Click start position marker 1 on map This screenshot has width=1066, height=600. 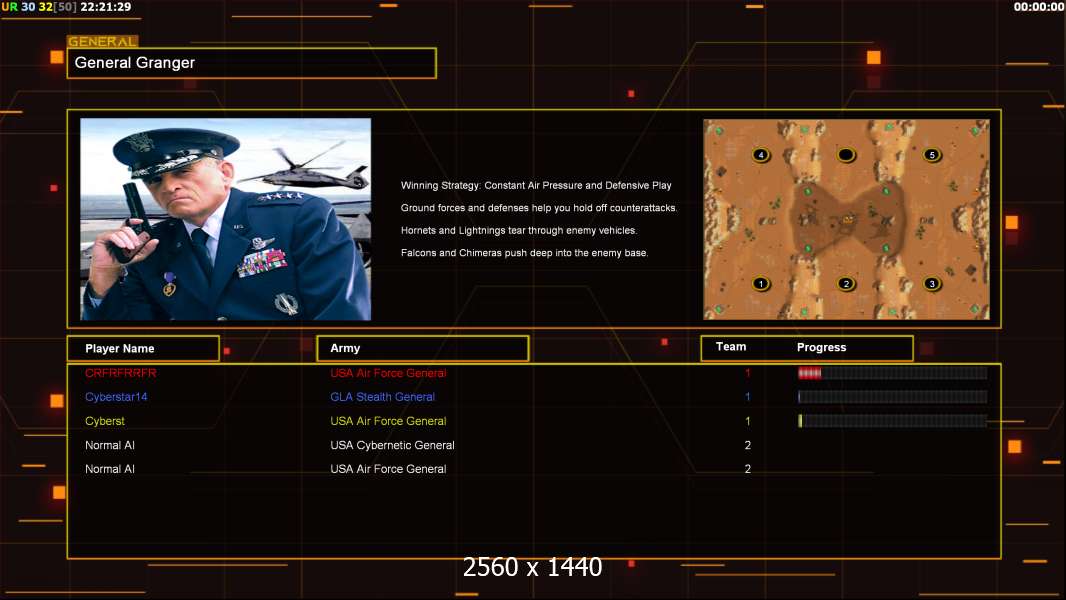click(762, 284)
